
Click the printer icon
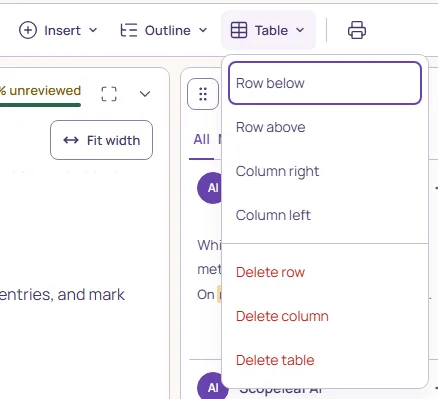(357, 30)
